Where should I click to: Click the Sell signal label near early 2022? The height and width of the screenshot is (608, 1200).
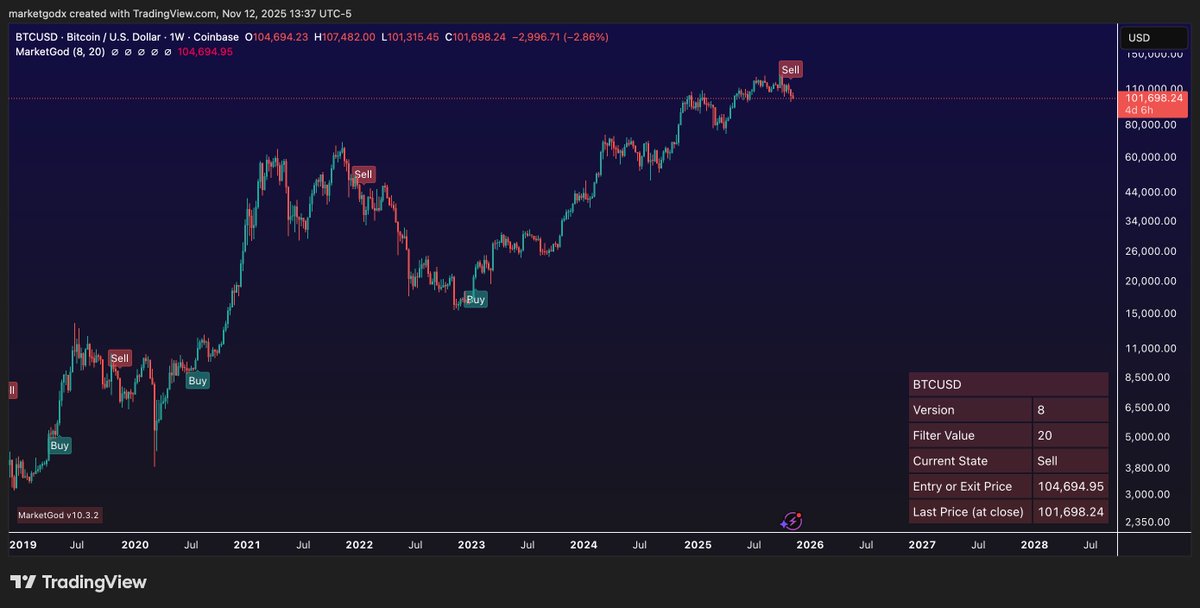(x=363, y=174)
